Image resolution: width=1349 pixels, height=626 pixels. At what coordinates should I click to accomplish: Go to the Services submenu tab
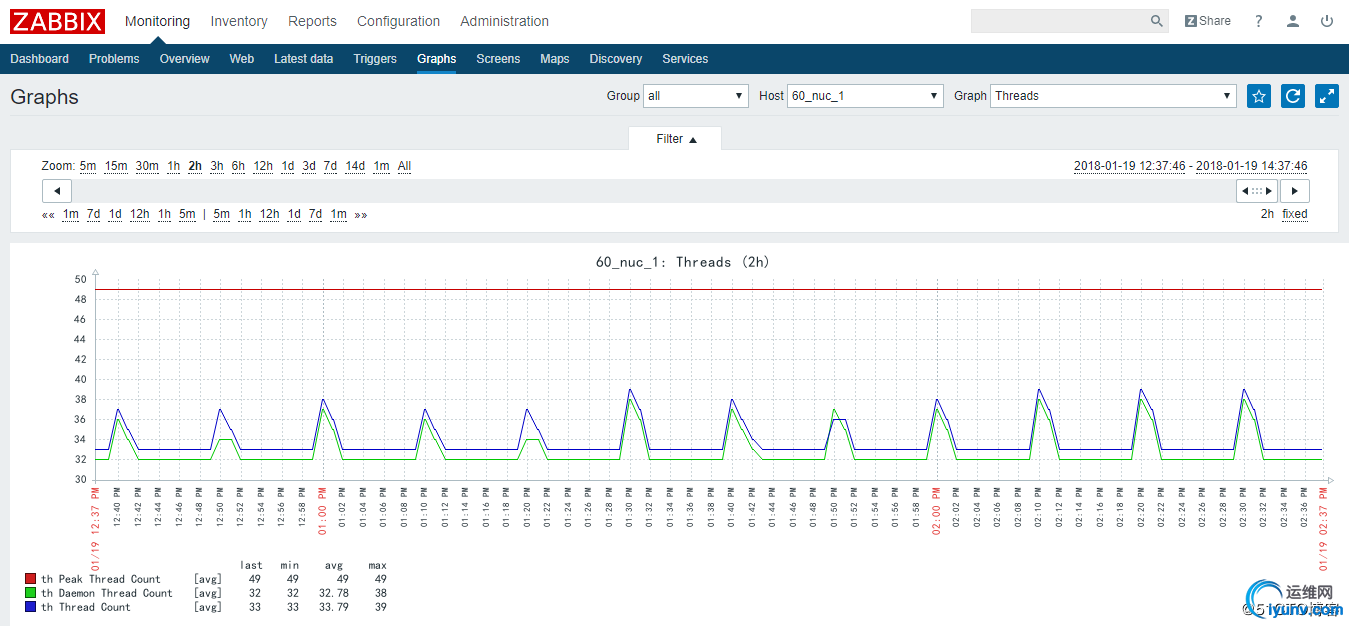(x=685, y=59)
